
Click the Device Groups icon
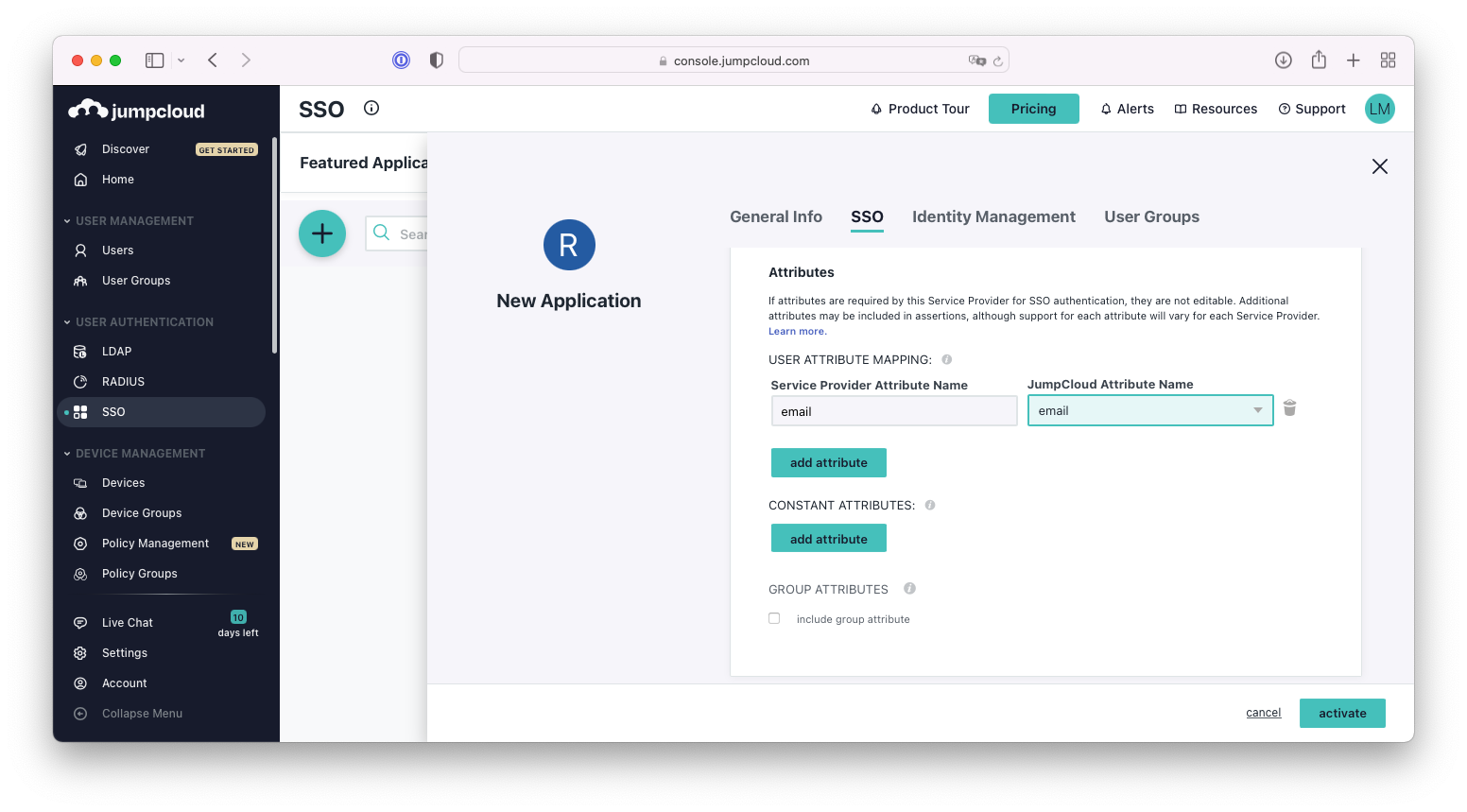80,513
